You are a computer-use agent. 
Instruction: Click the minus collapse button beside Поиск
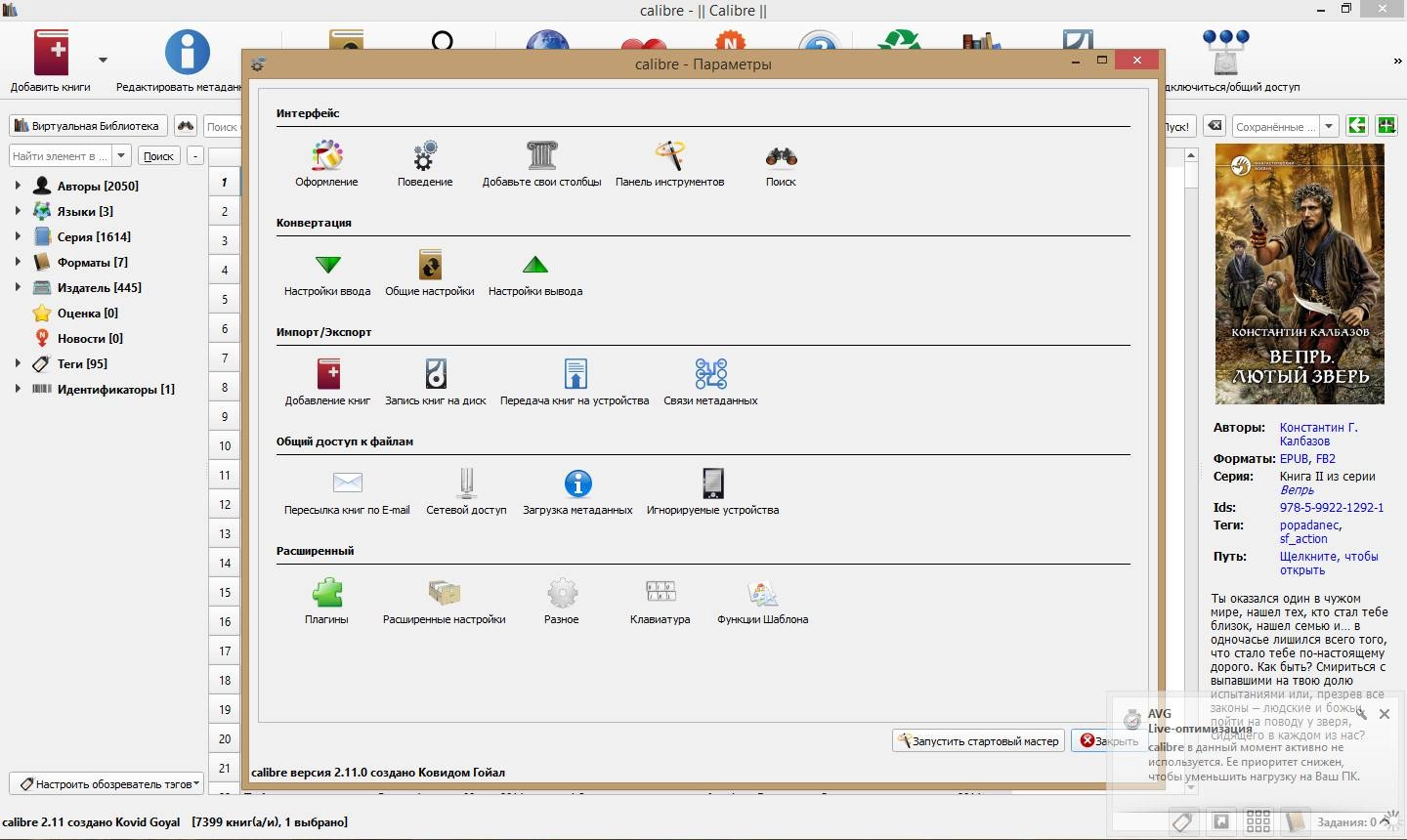click(195, 155)
